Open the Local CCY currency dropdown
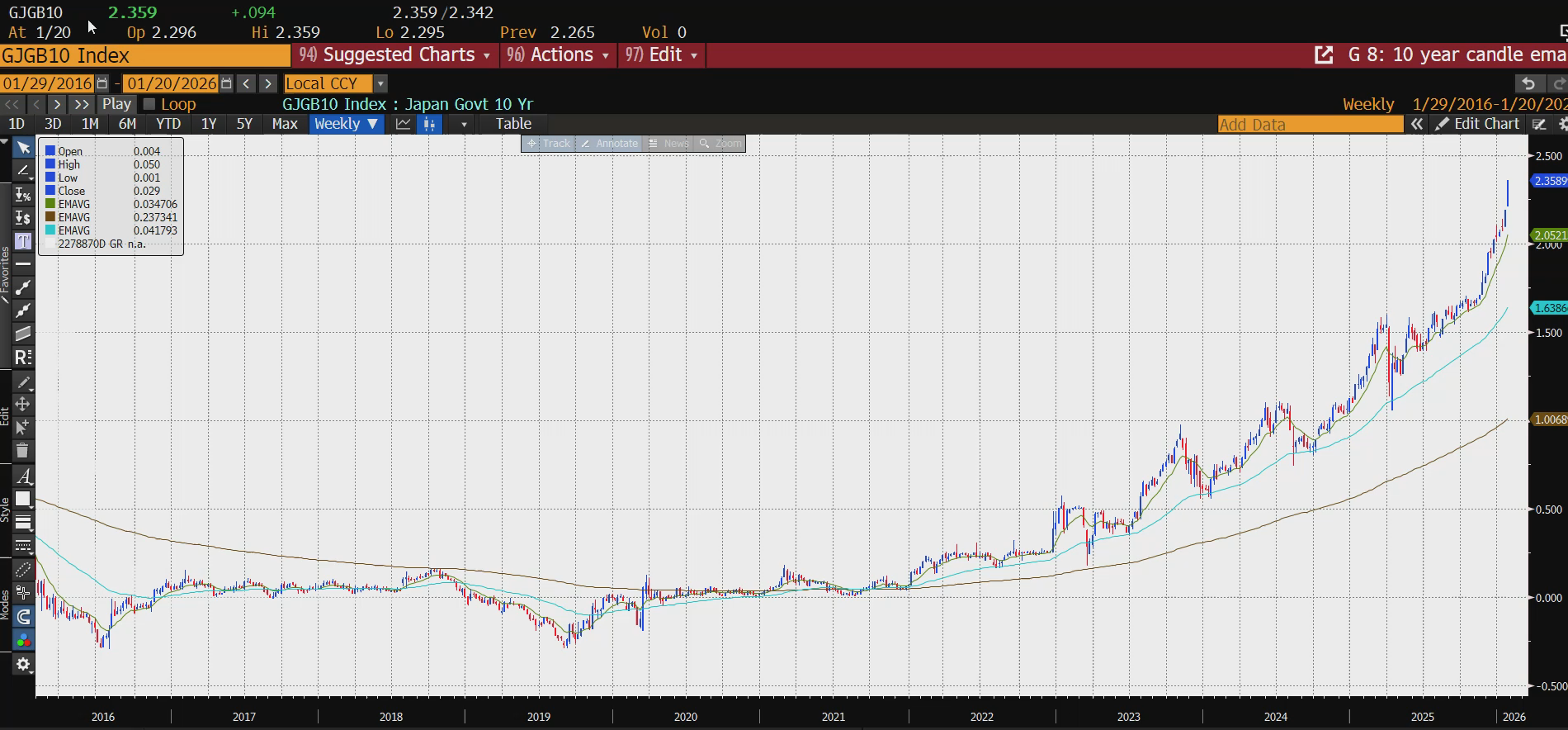This screenshot has height=730, width=1568. tap(380, 83)
